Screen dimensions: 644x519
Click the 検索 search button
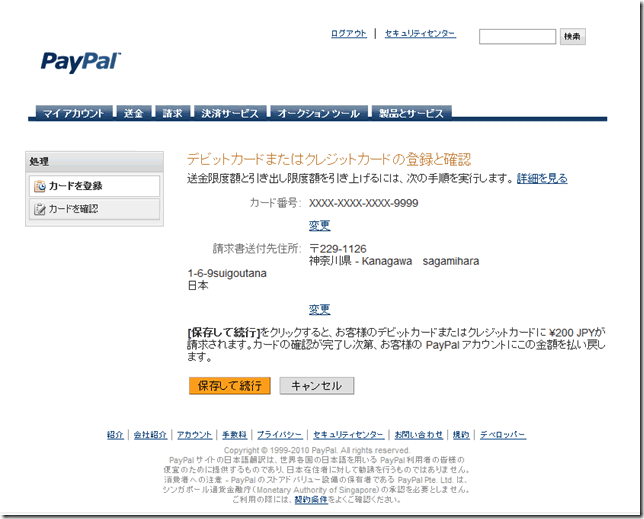pos(573,37)
